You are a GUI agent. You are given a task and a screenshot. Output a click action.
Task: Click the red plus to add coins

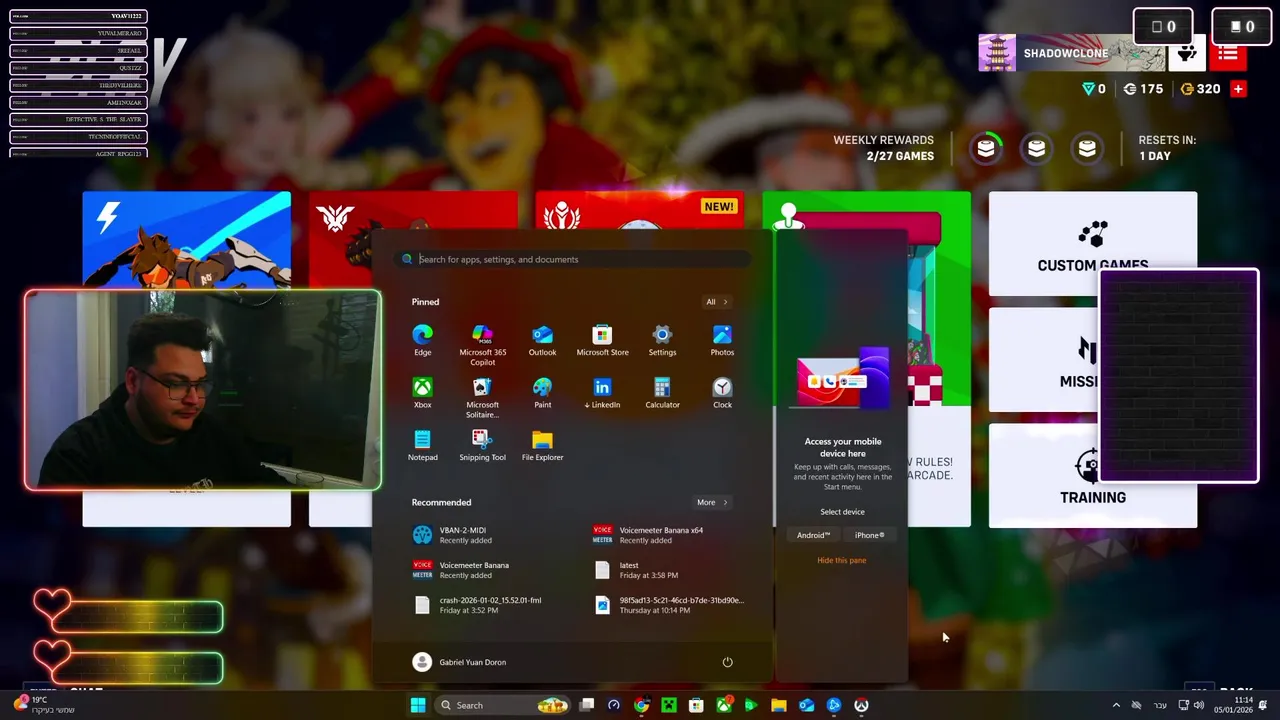click(x=1238, y=89)
